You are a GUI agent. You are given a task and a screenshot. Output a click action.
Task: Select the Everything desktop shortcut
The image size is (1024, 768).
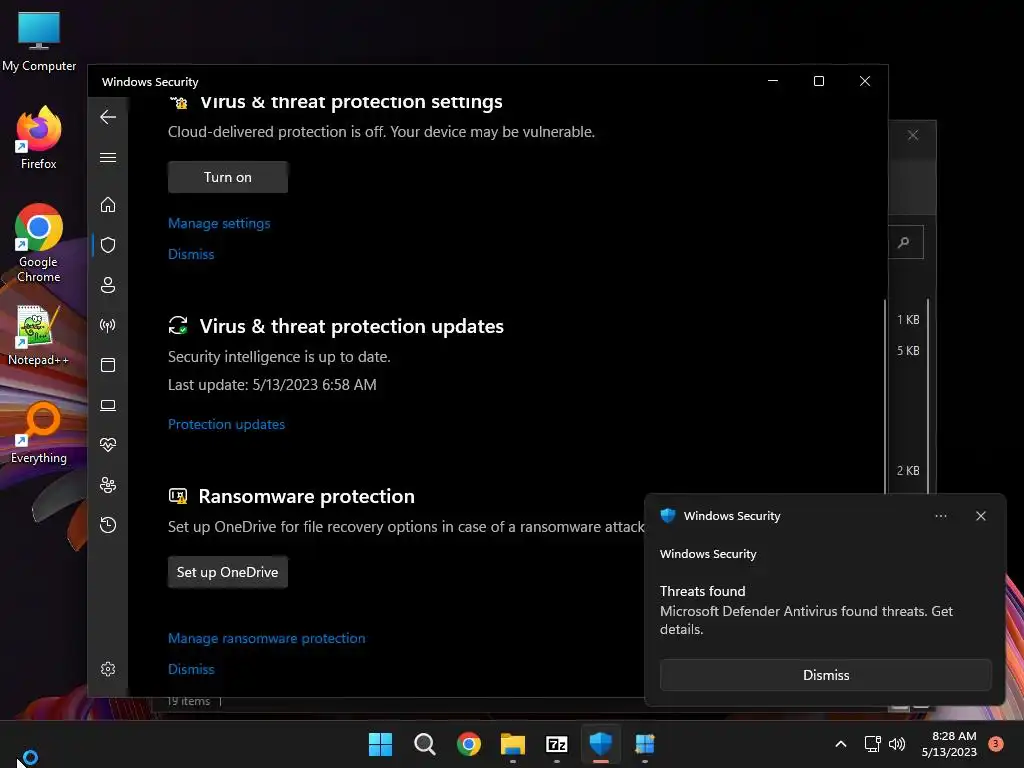tap(39, 433)
